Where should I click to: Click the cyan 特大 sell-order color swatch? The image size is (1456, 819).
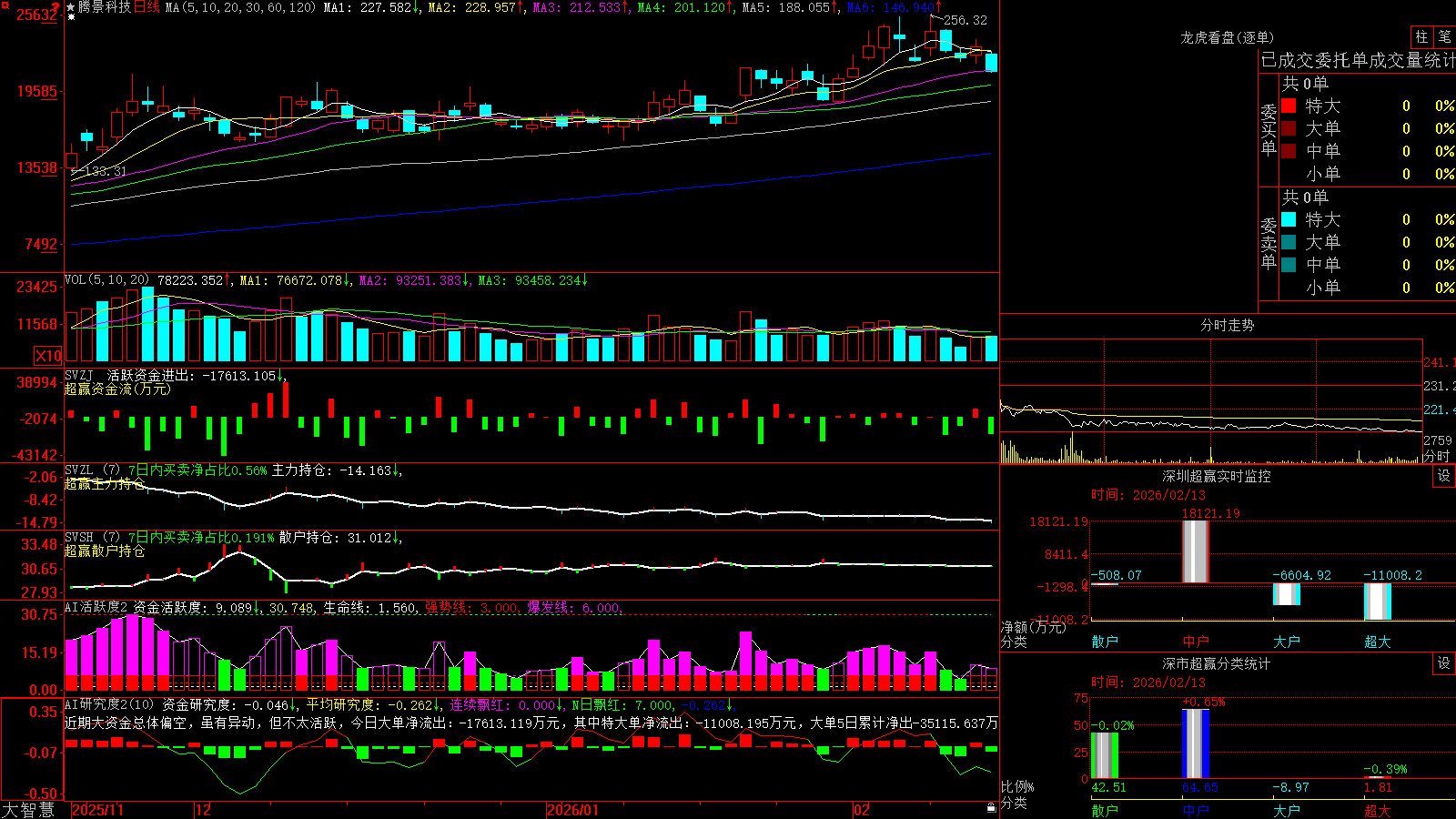(1289, 219)
